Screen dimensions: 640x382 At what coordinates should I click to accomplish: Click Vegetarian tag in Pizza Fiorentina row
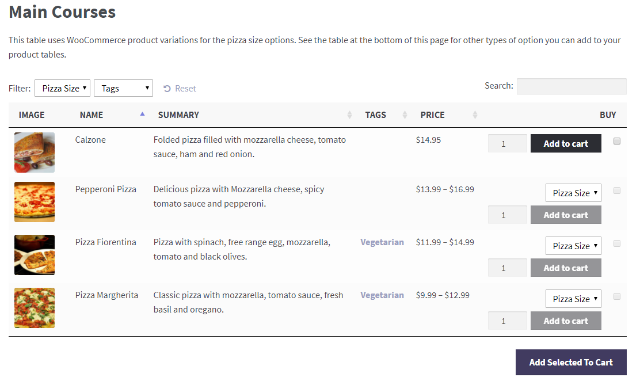pyautogui.click(x=382, y=242)
